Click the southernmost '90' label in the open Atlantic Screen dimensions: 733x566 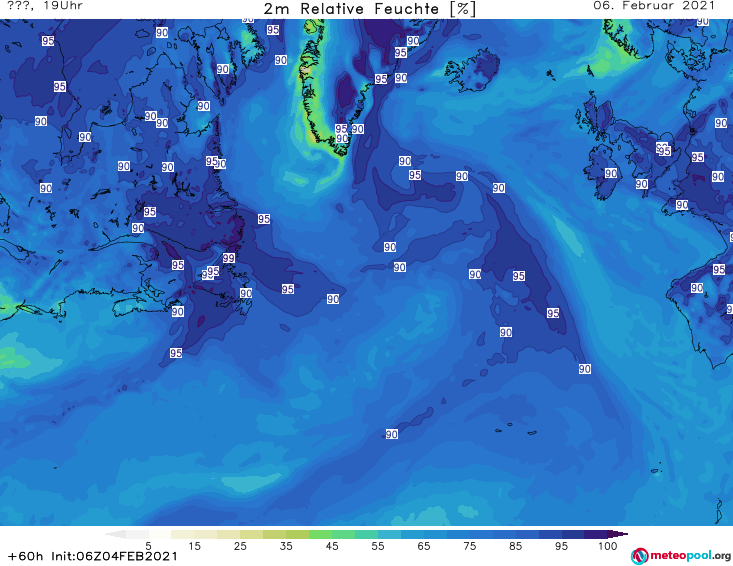click(392, 434)
